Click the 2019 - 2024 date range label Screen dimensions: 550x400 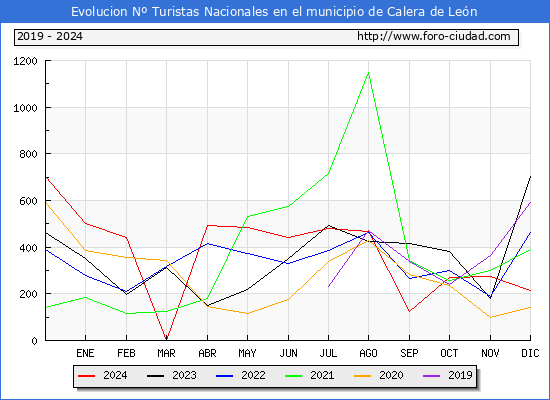50,36
